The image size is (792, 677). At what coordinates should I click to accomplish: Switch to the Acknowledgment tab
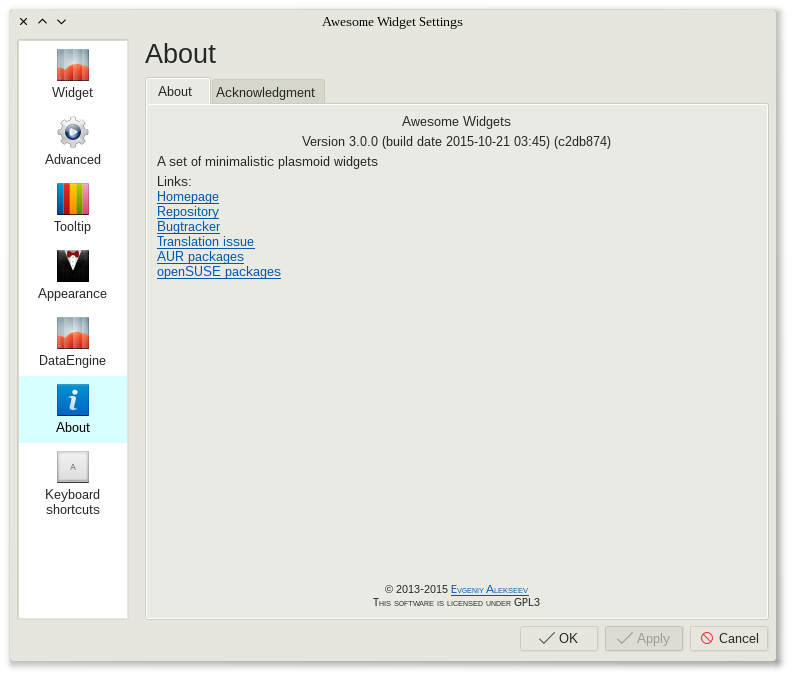[x=266, y=92]
